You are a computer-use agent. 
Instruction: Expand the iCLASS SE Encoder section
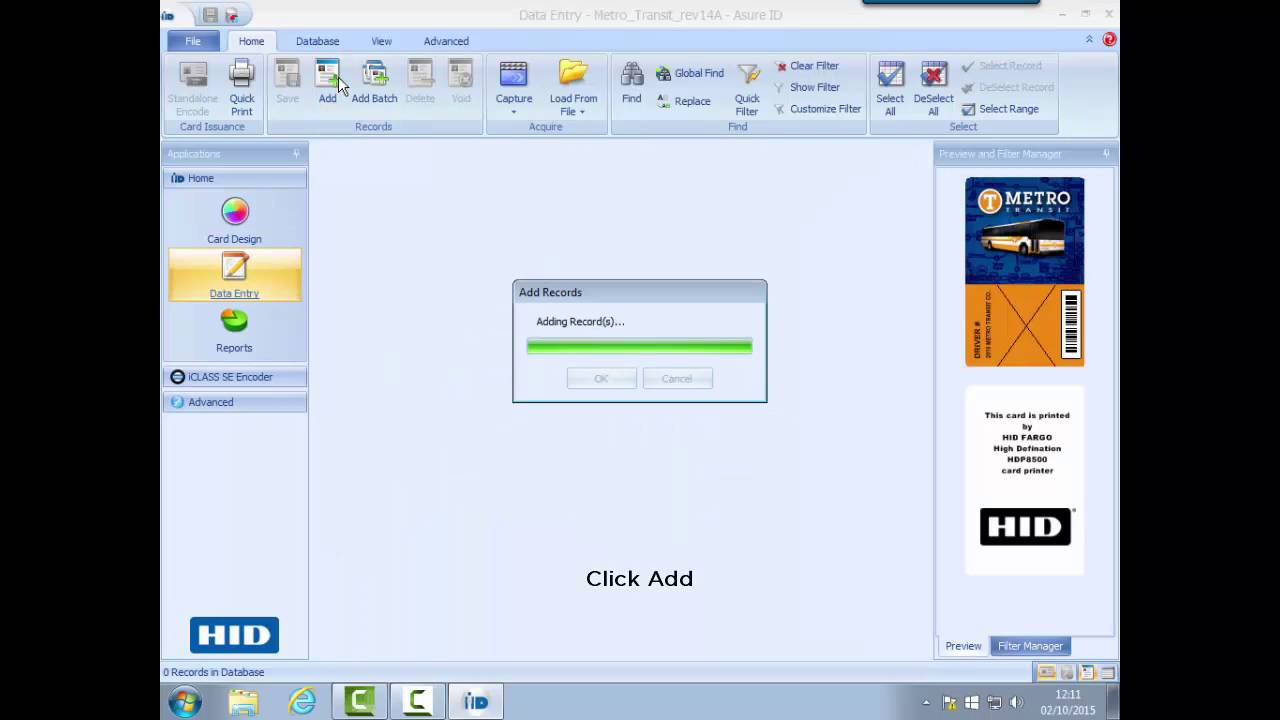pos(234,377)
